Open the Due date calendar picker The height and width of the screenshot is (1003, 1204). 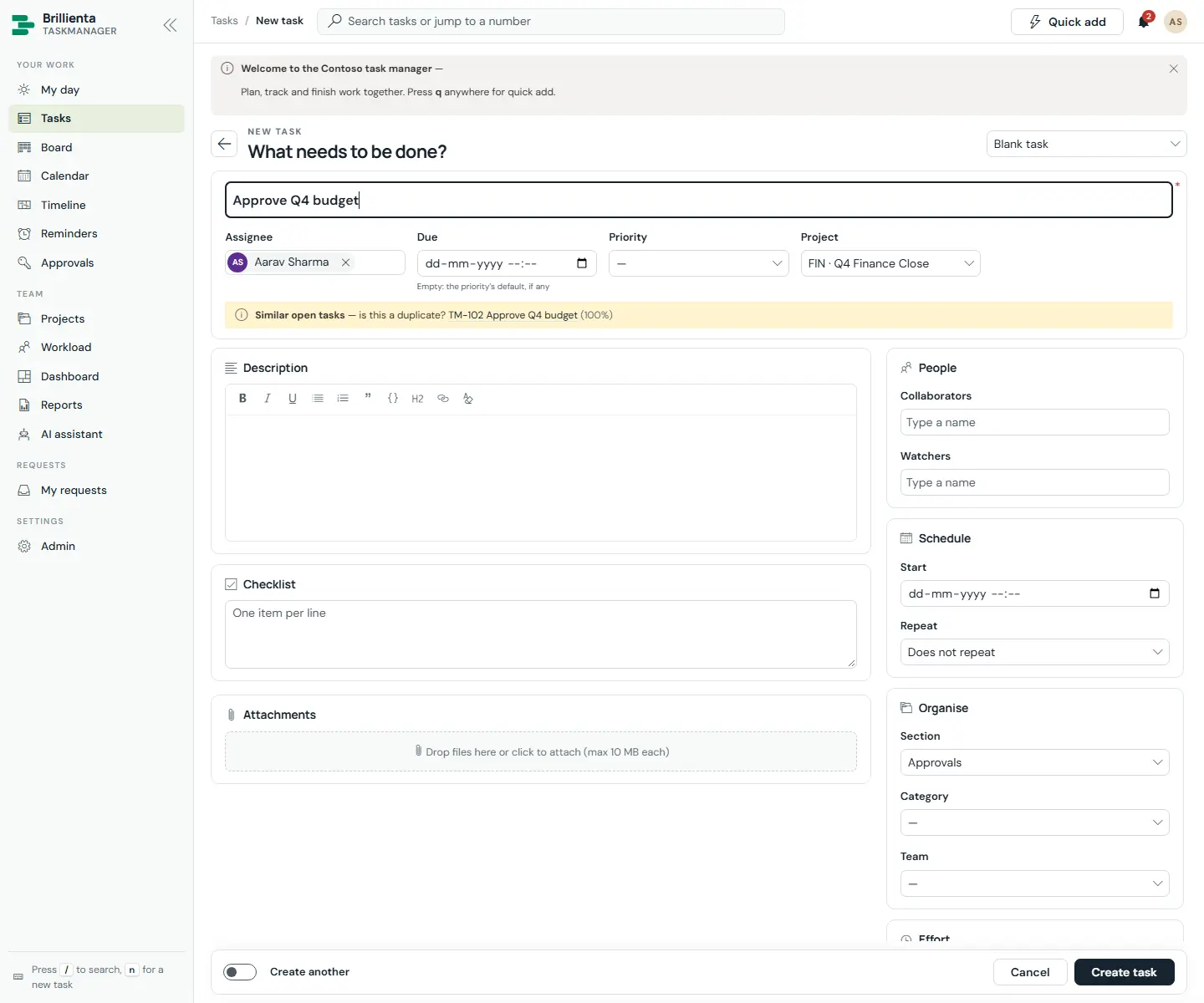(582, 263)
